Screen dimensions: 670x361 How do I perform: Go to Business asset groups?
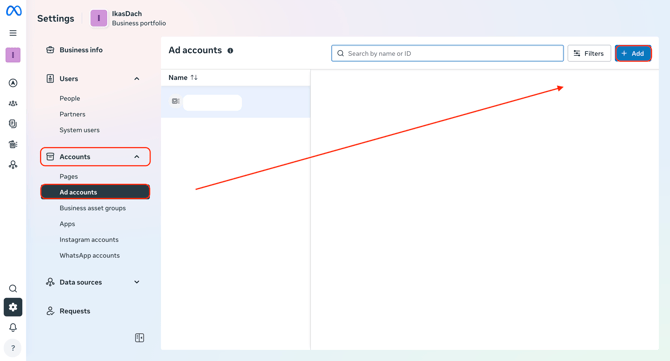pos(93,208)
